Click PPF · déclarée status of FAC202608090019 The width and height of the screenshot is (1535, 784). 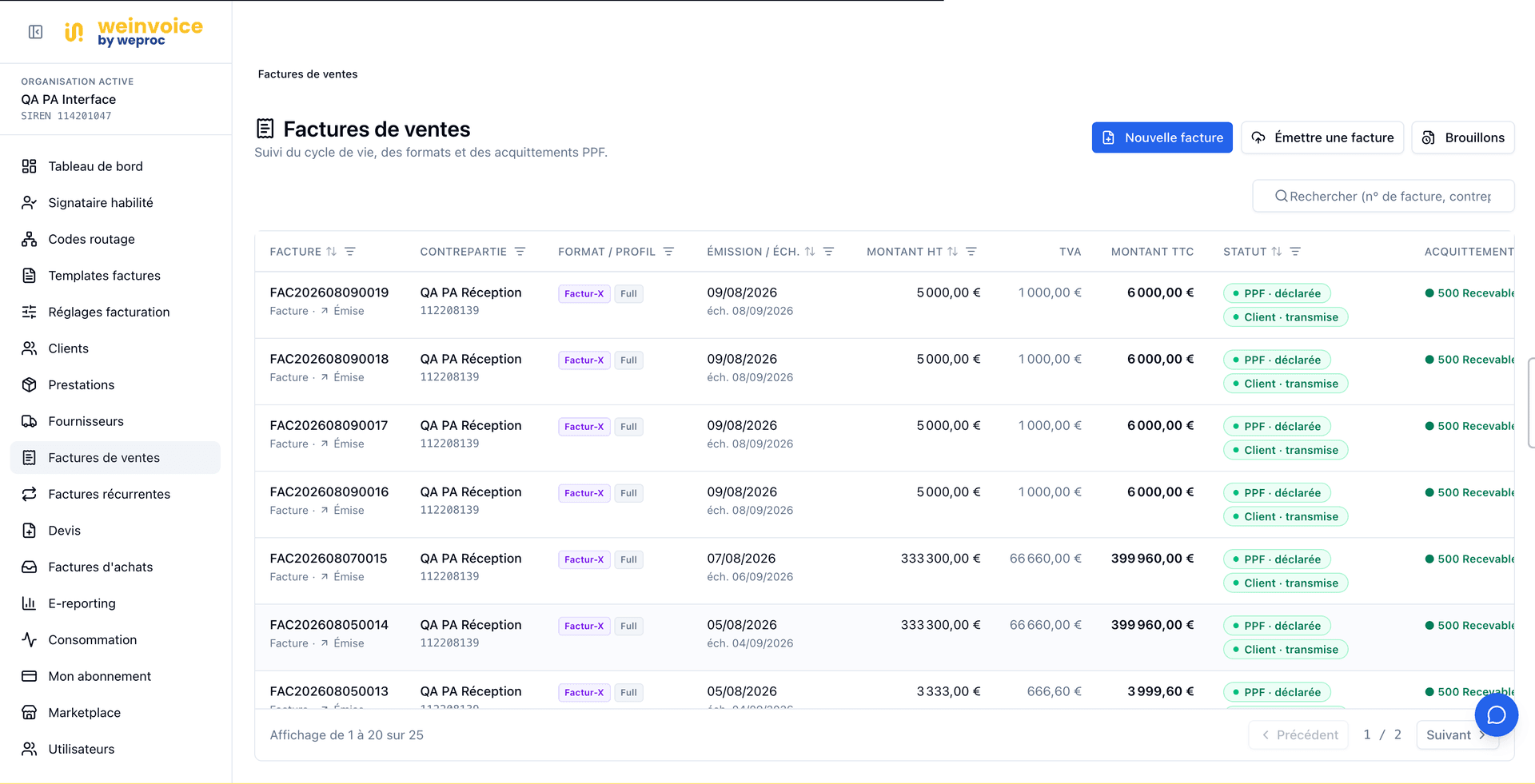[x=1277, y=293]
